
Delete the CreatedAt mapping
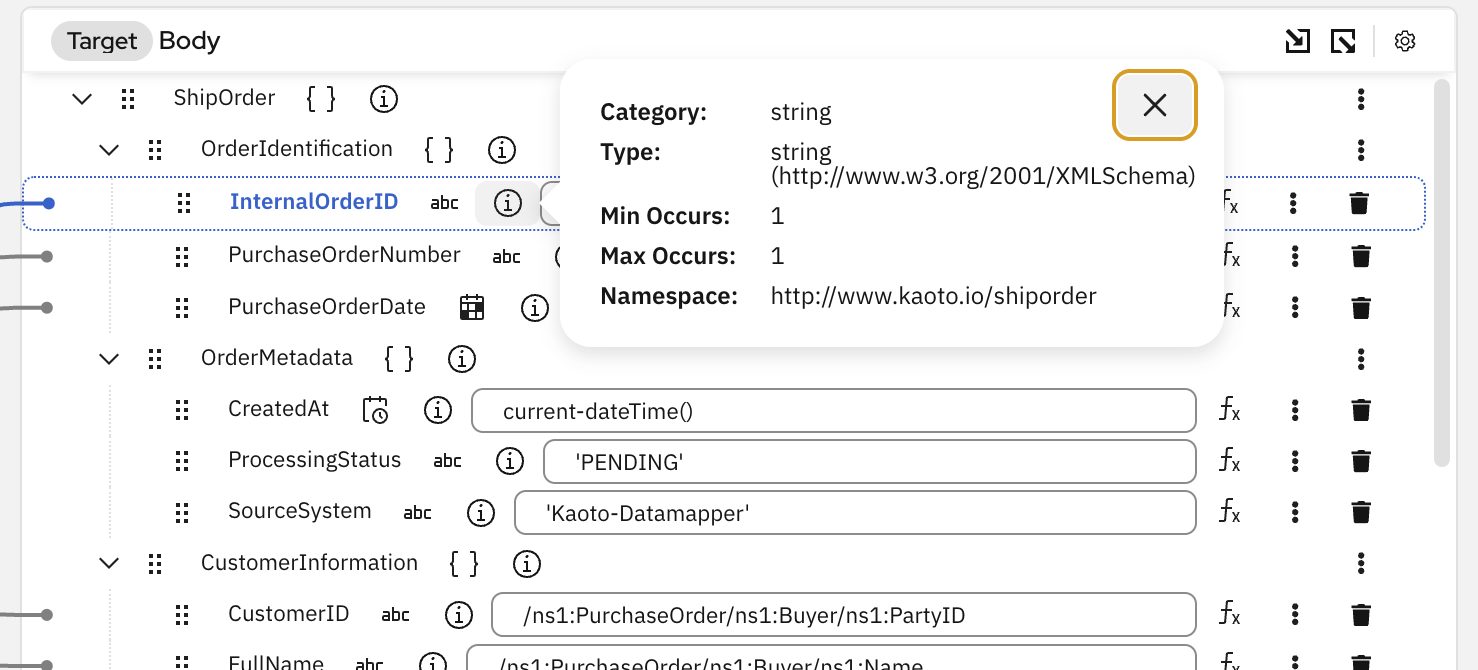pos(1361,409)
